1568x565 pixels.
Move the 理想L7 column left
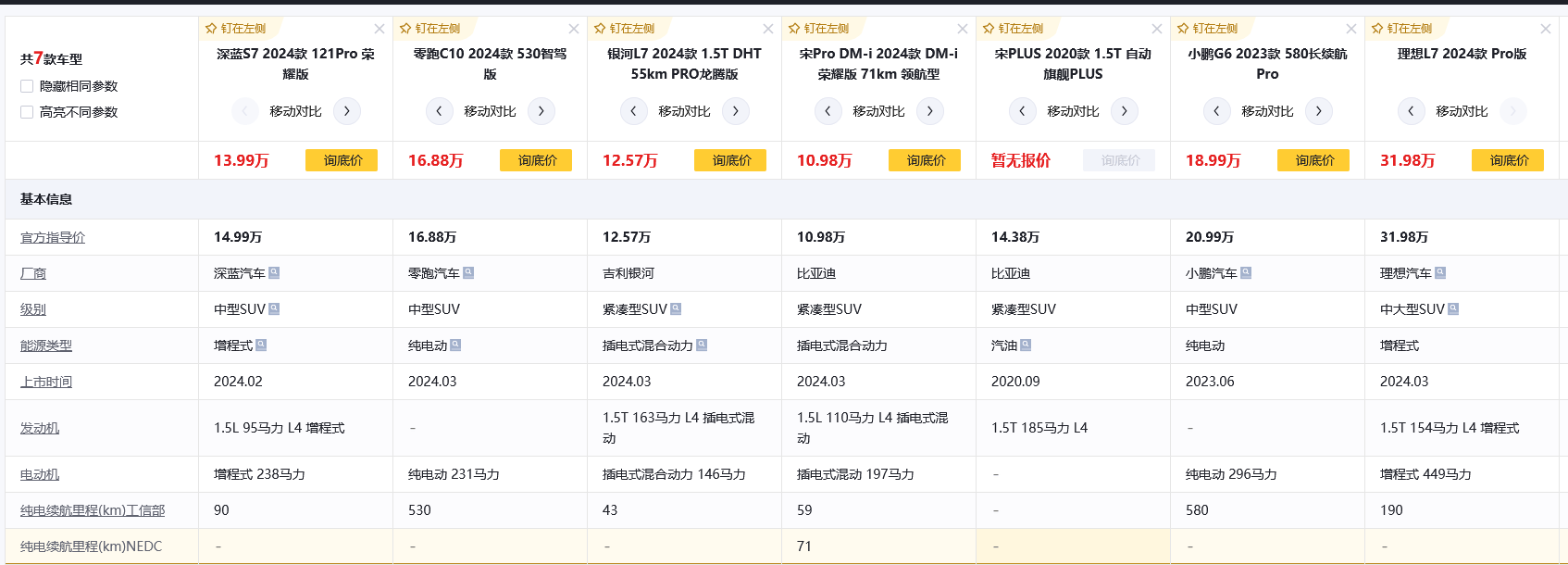click(x=1412, y=111)
